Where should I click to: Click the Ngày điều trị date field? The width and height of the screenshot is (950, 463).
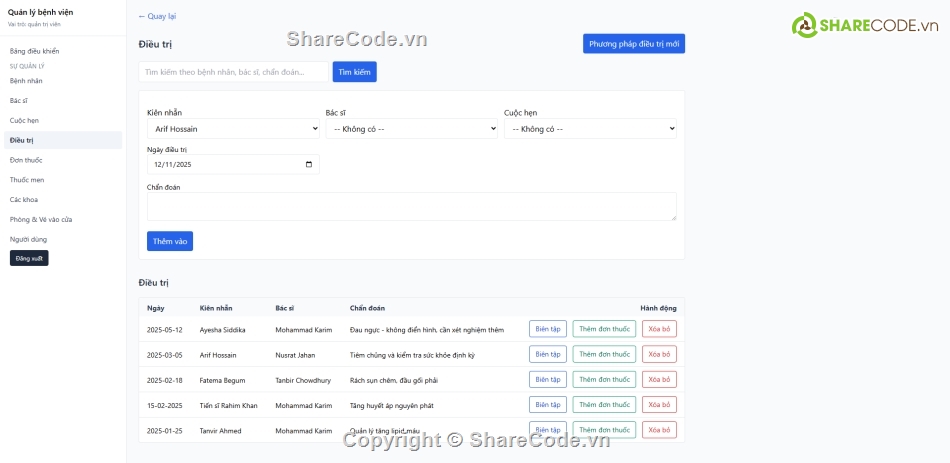coord(233,164)
